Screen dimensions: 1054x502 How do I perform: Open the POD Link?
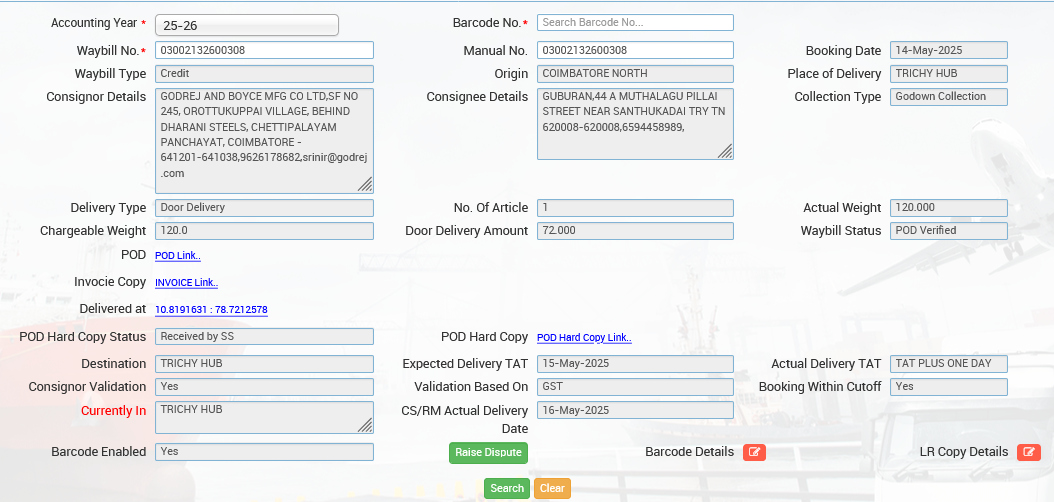(x=178, y=256)
